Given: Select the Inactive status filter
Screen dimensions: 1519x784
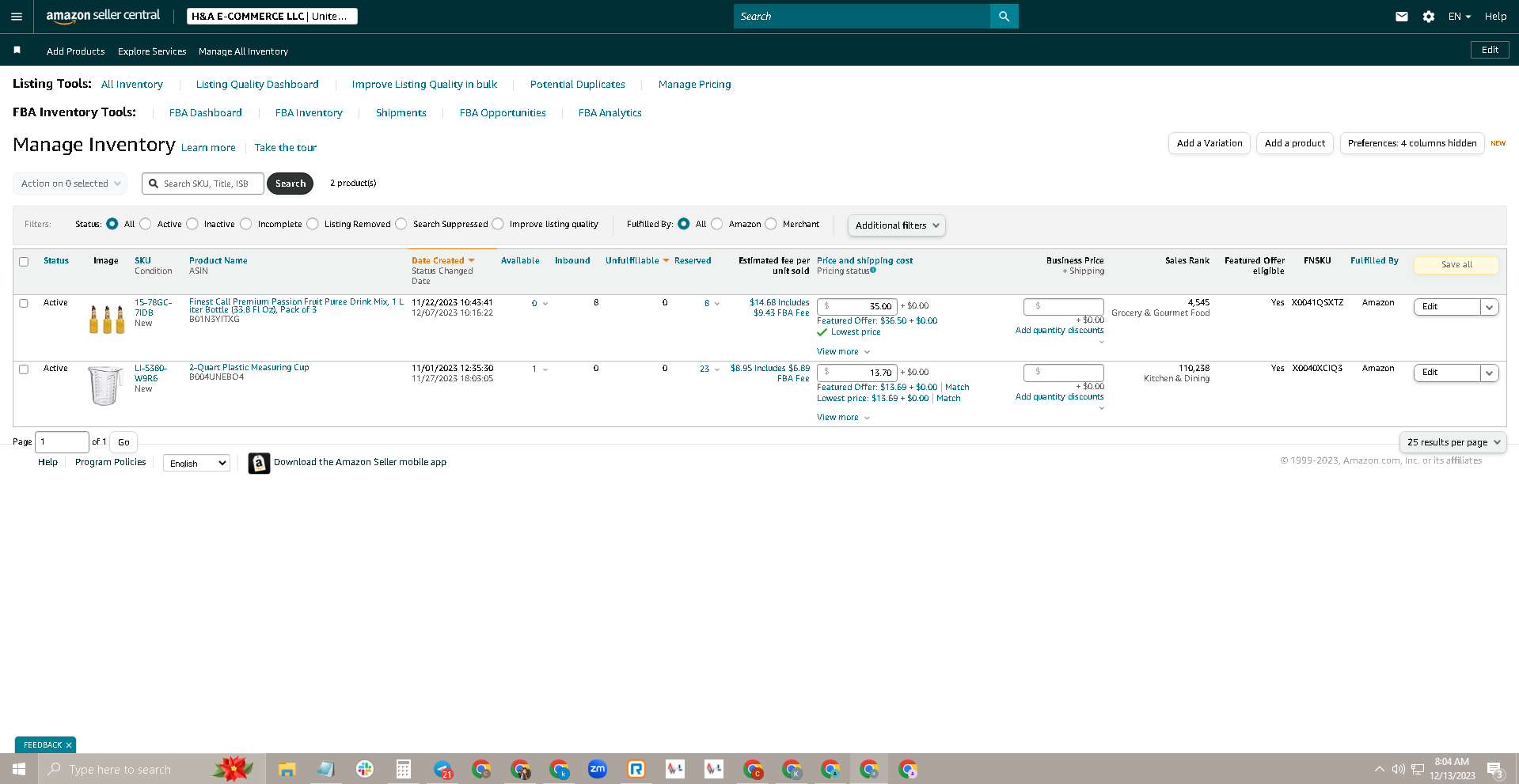Looking at the screenshot, I should click(192, 224).
